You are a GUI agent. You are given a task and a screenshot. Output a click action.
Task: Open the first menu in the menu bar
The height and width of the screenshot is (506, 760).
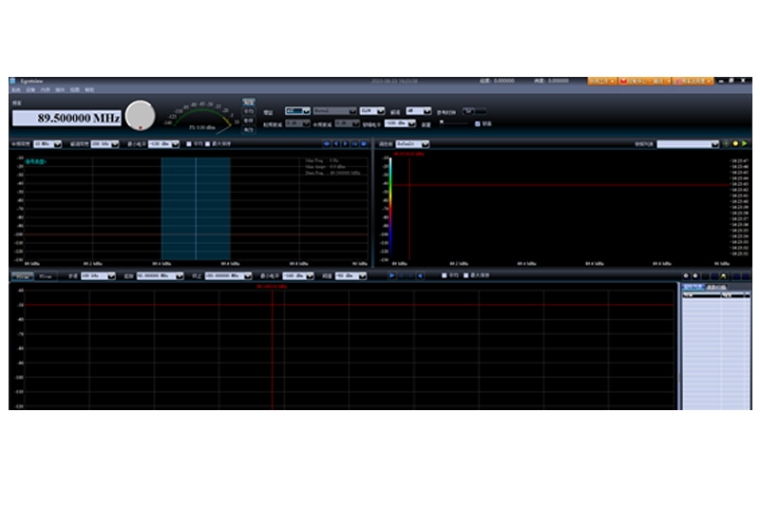pyautogui.click(x=15, y=90)
